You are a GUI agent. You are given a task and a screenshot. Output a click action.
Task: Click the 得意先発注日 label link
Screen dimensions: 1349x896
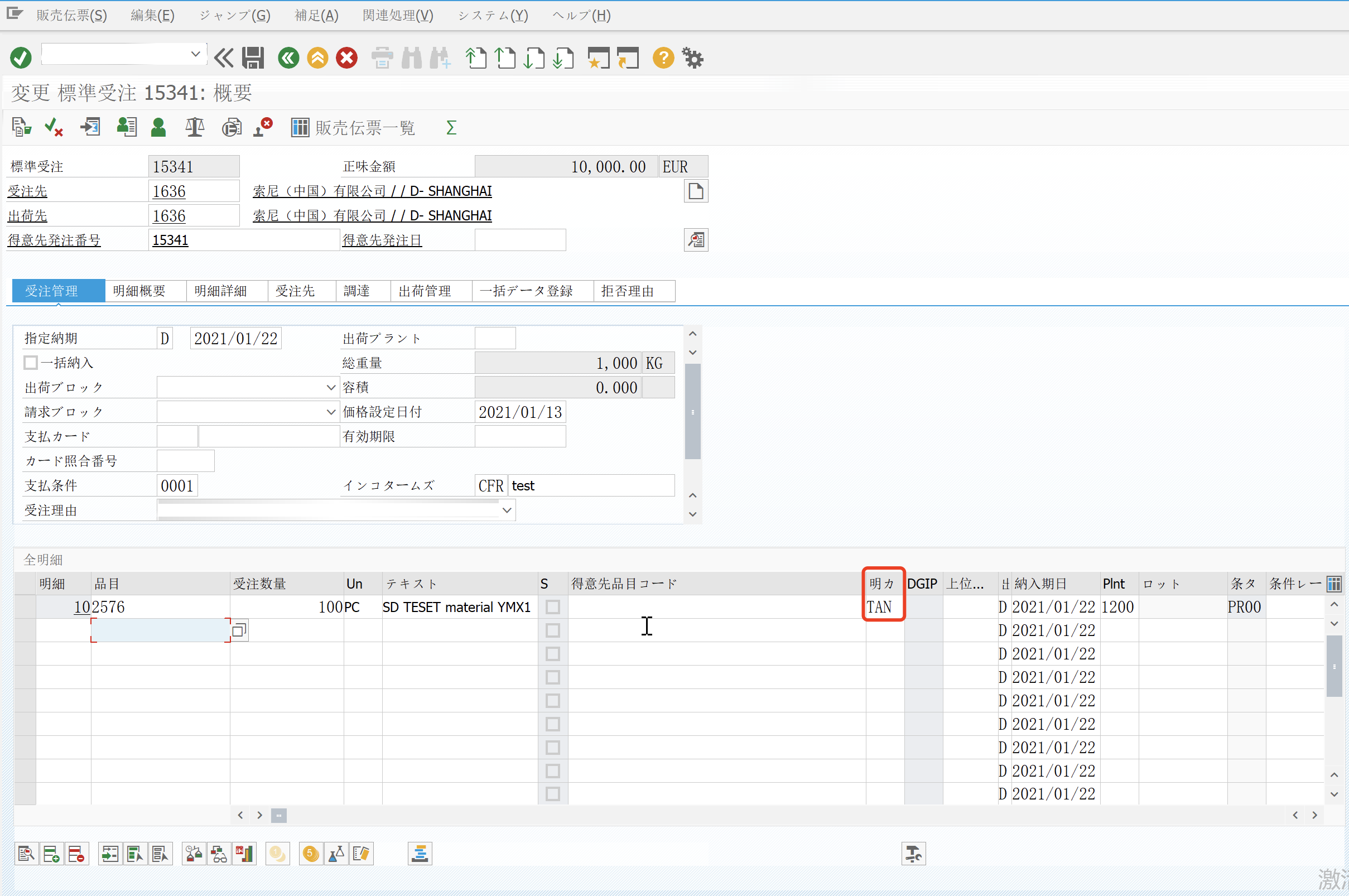[382, 240]
